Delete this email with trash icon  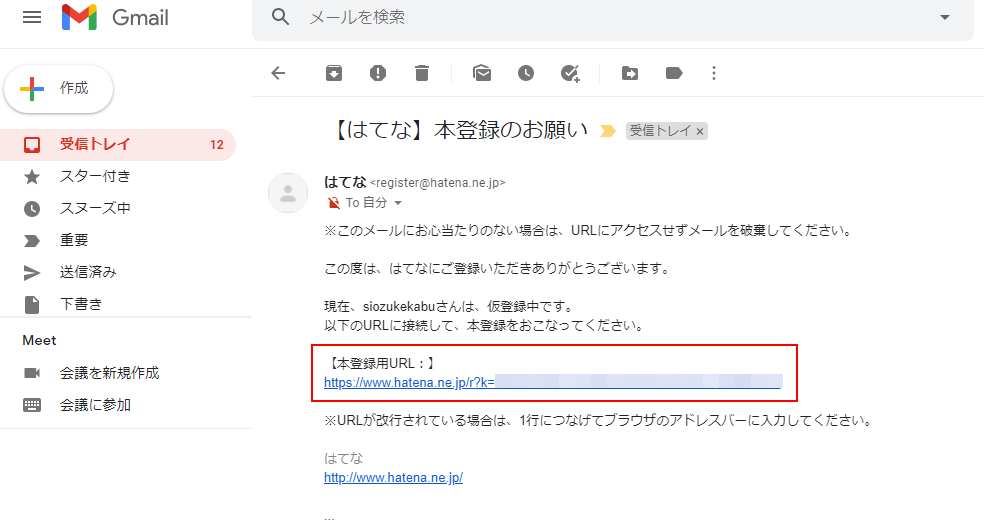[x=422, y=73]
